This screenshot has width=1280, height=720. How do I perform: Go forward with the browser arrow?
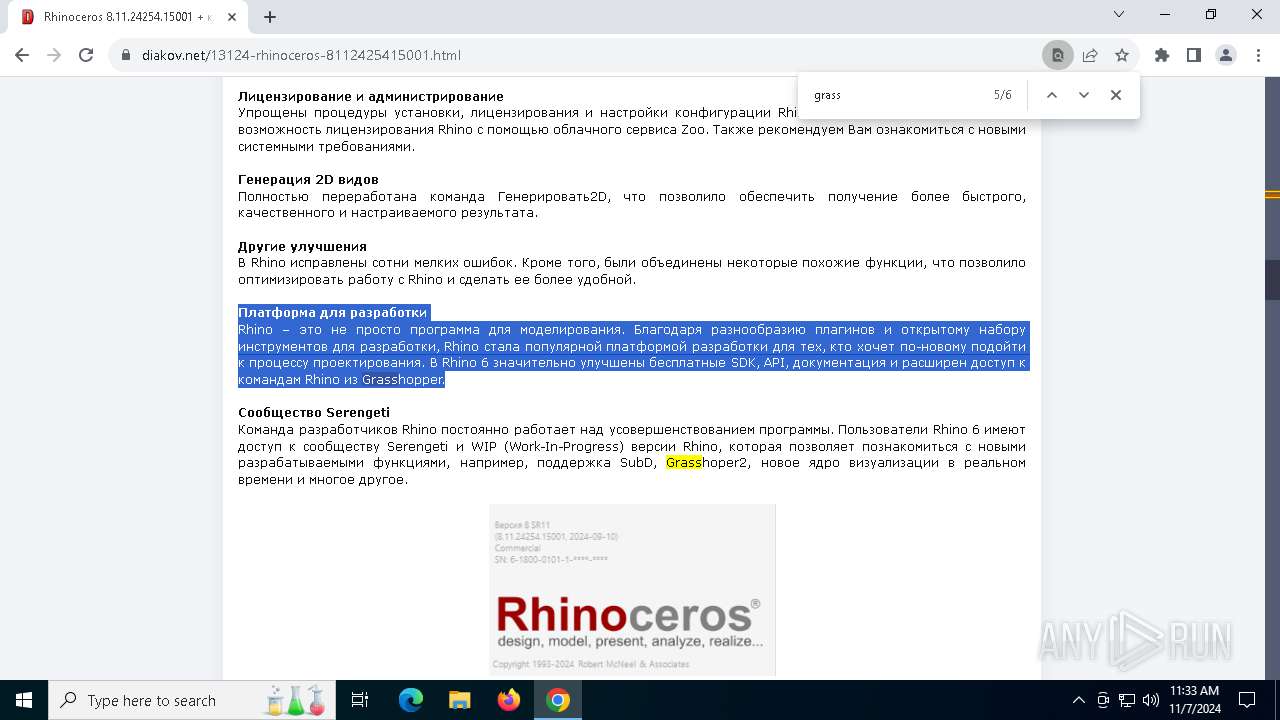[54, 55]
